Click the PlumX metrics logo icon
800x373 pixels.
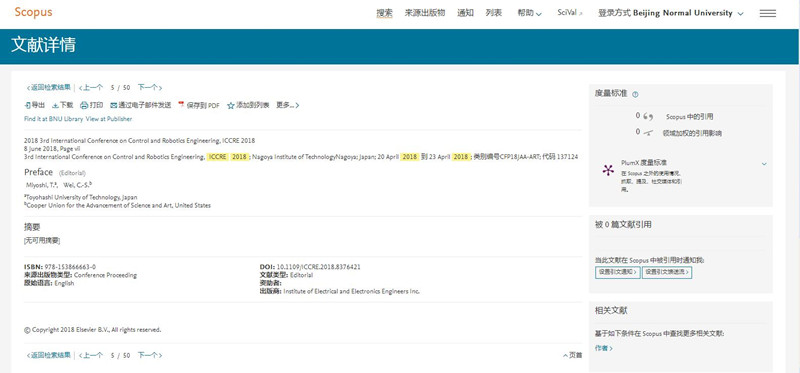pos(608,171)
